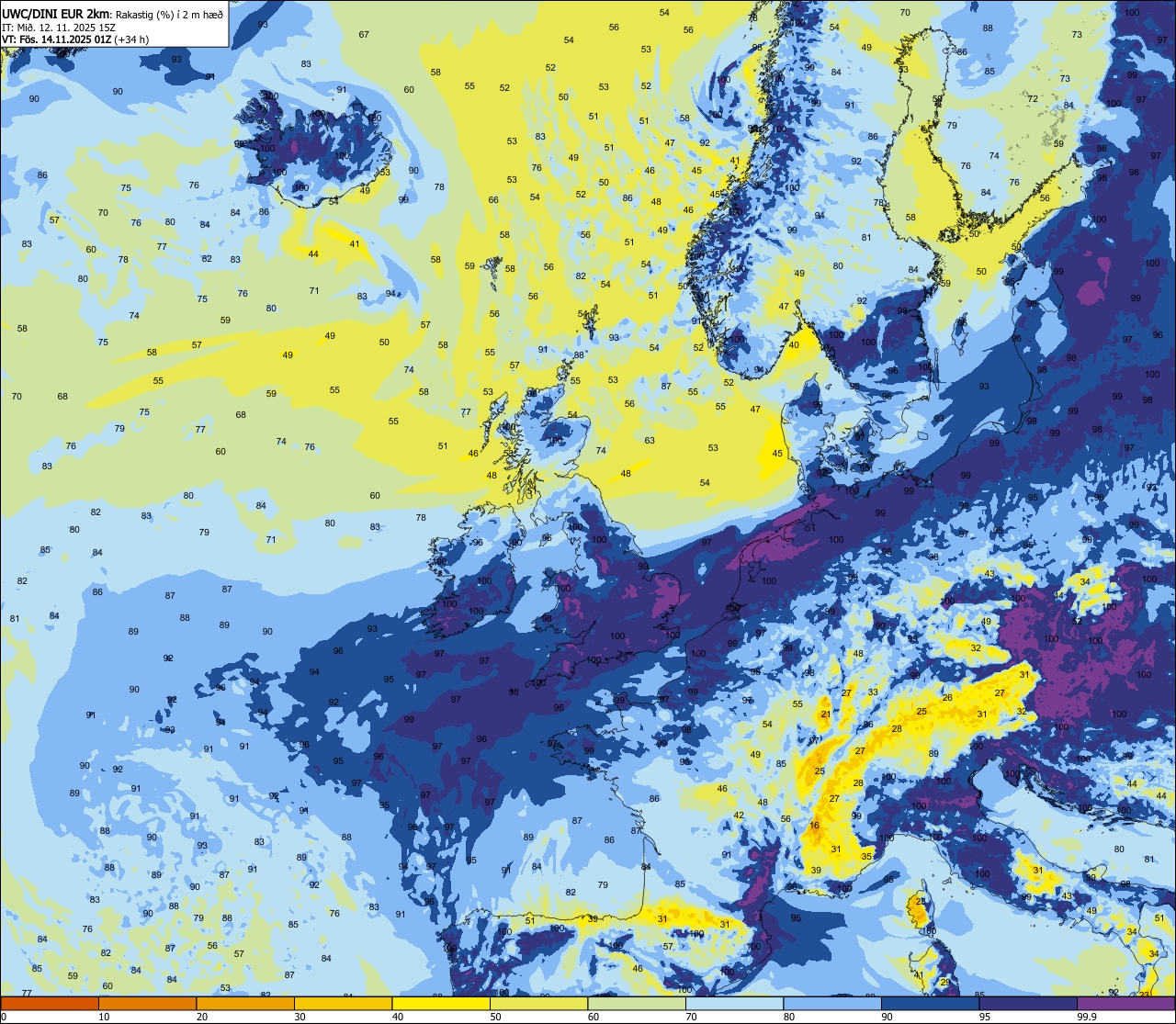Pick the dark navy 95–99.9 legend segment

coord(1028,1004)
